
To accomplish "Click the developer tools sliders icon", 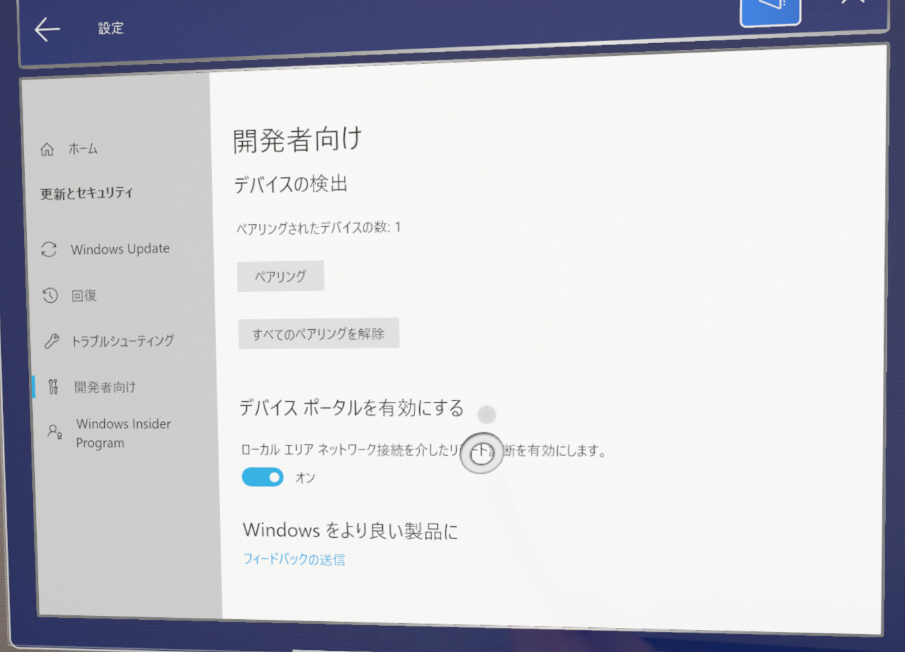I will point(54,387).
